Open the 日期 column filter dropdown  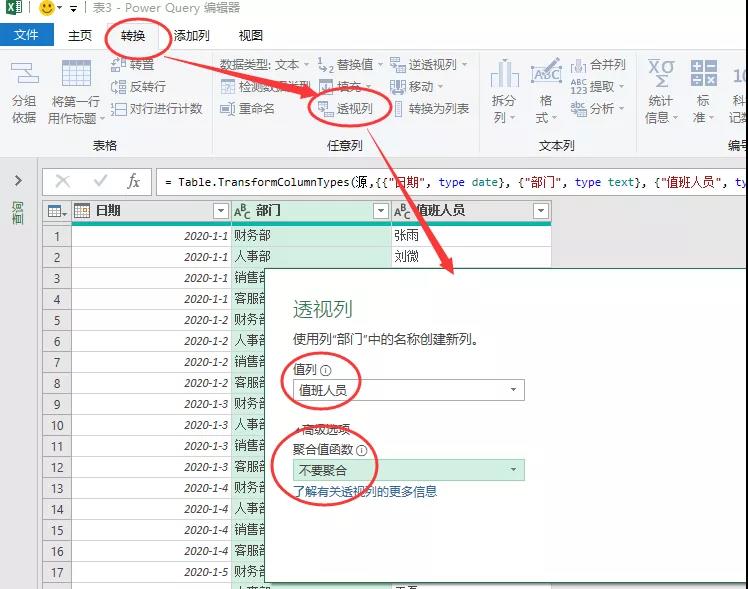220,211
